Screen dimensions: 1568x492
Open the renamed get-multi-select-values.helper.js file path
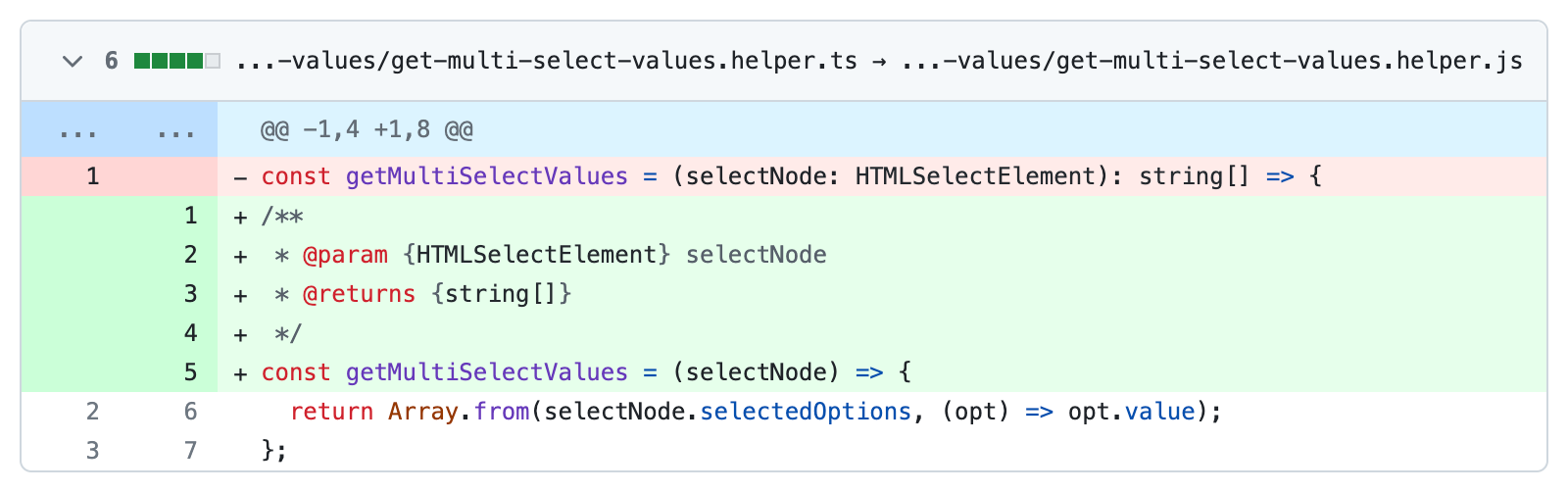click(x=1211, y=62)
